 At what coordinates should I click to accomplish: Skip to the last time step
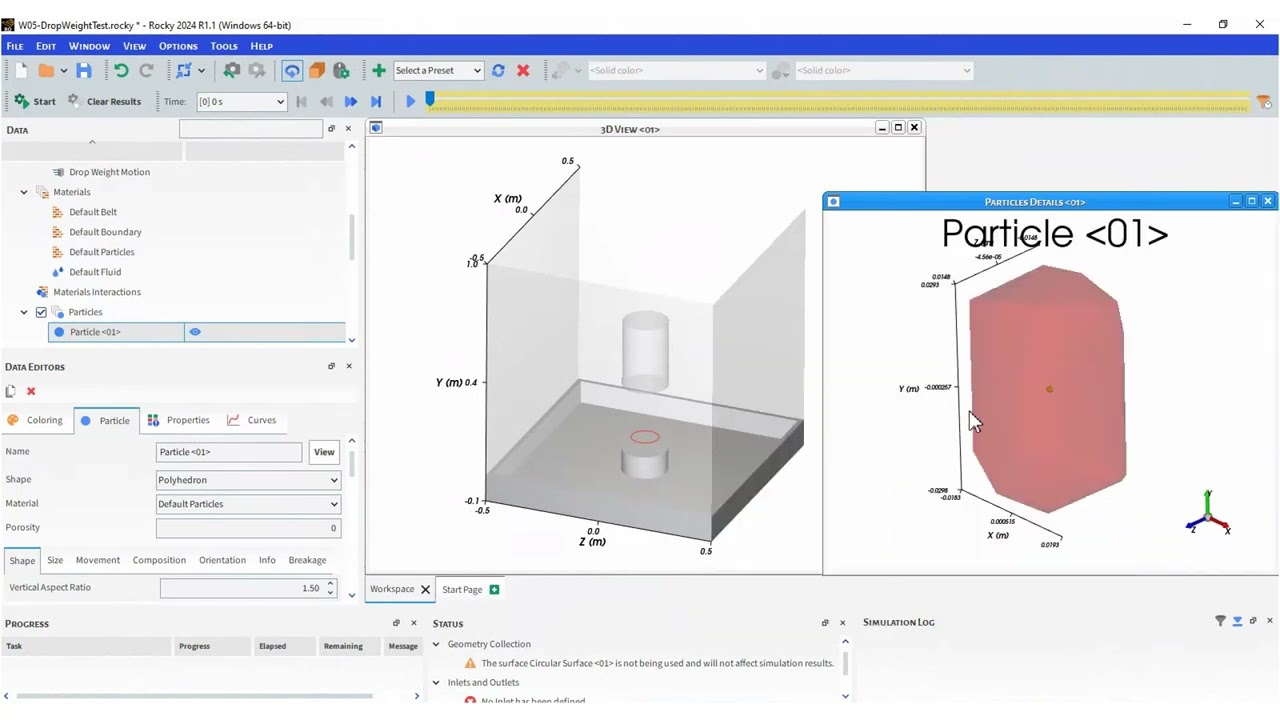[x=375, y=101]
